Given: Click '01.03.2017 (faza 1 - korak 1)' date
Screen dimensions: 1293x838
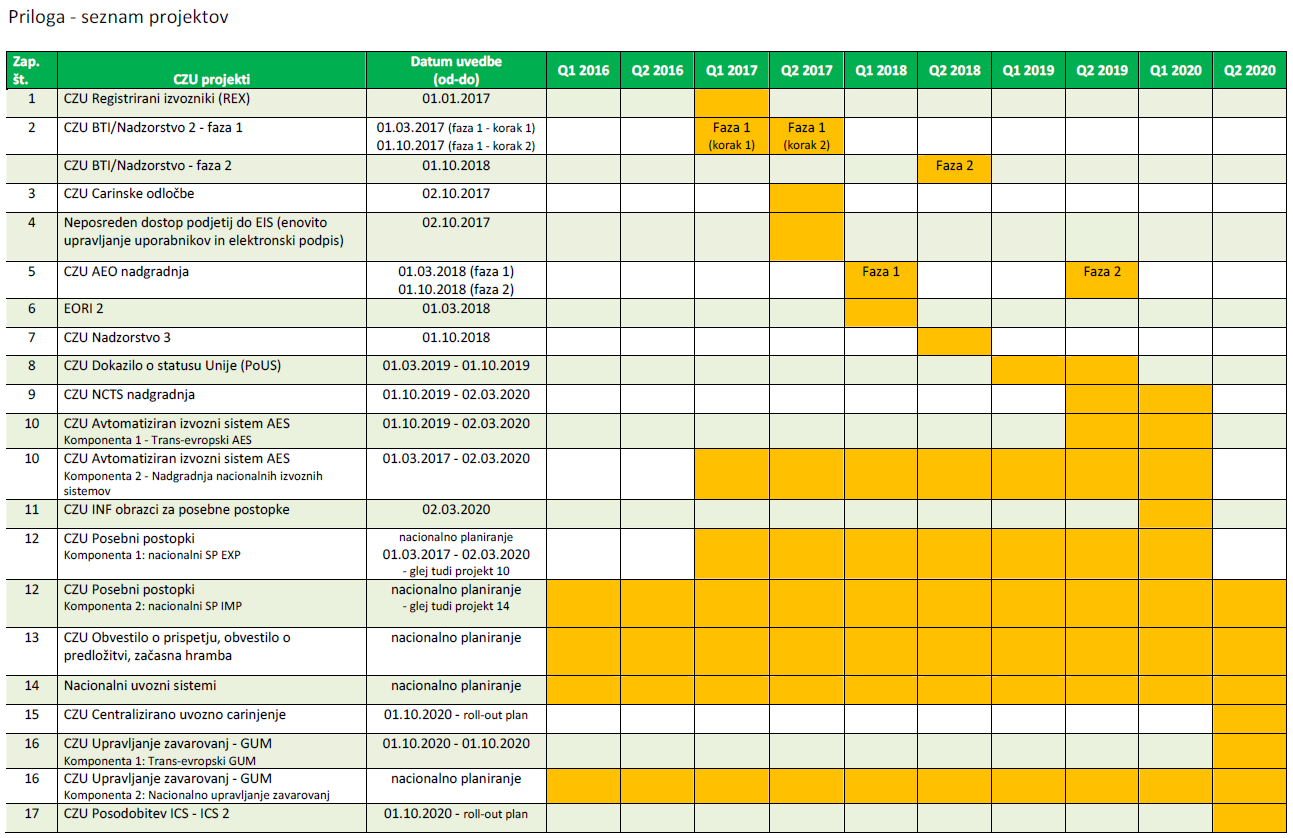Looking at the screenshot, I should (456, 128).
